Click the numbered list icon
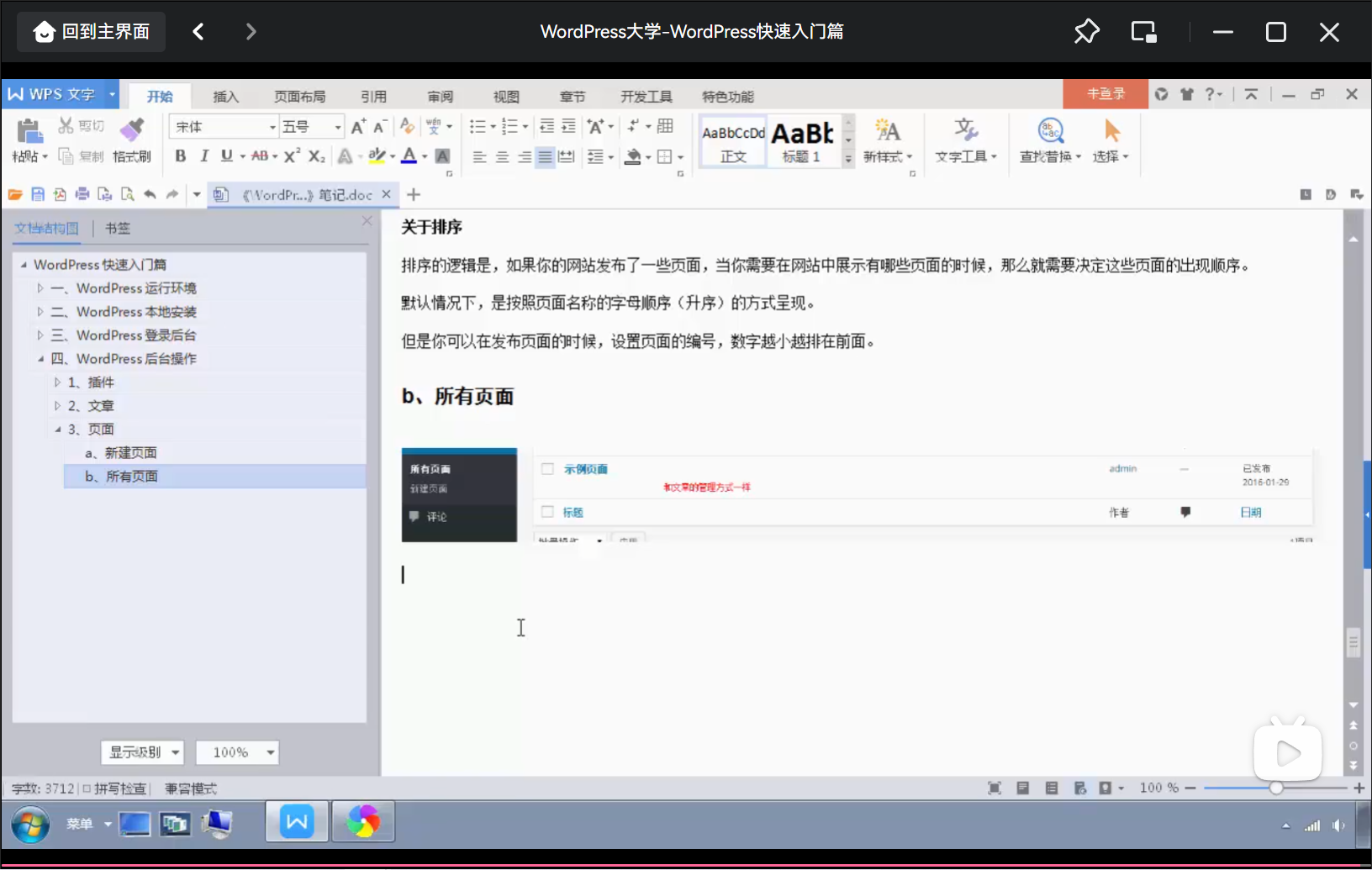Screen dimensions: 1372x870 509,127
